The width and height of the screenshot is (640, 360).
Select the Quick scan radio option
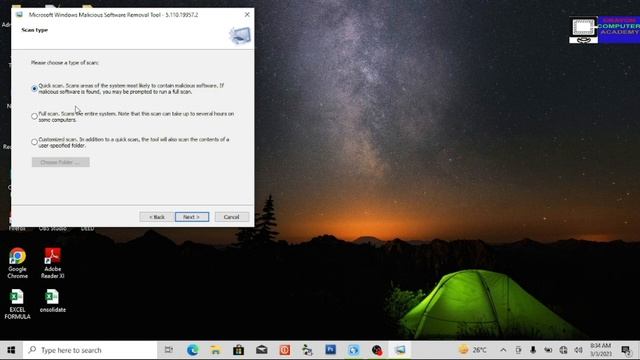point(34,89)
